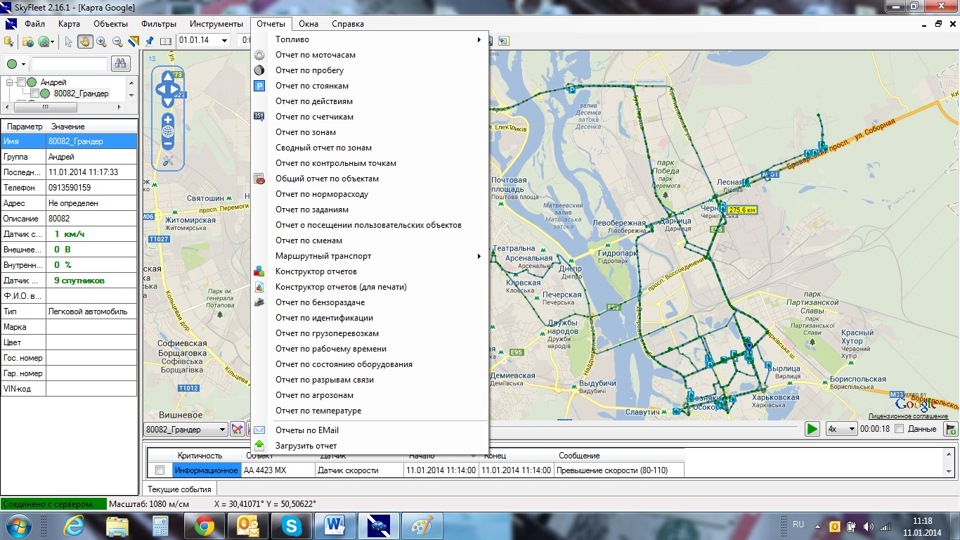Screen dimensions: 960x540
Task: Click the globe map layer icon
Action: pyautogui.click(x=43, y=41)
